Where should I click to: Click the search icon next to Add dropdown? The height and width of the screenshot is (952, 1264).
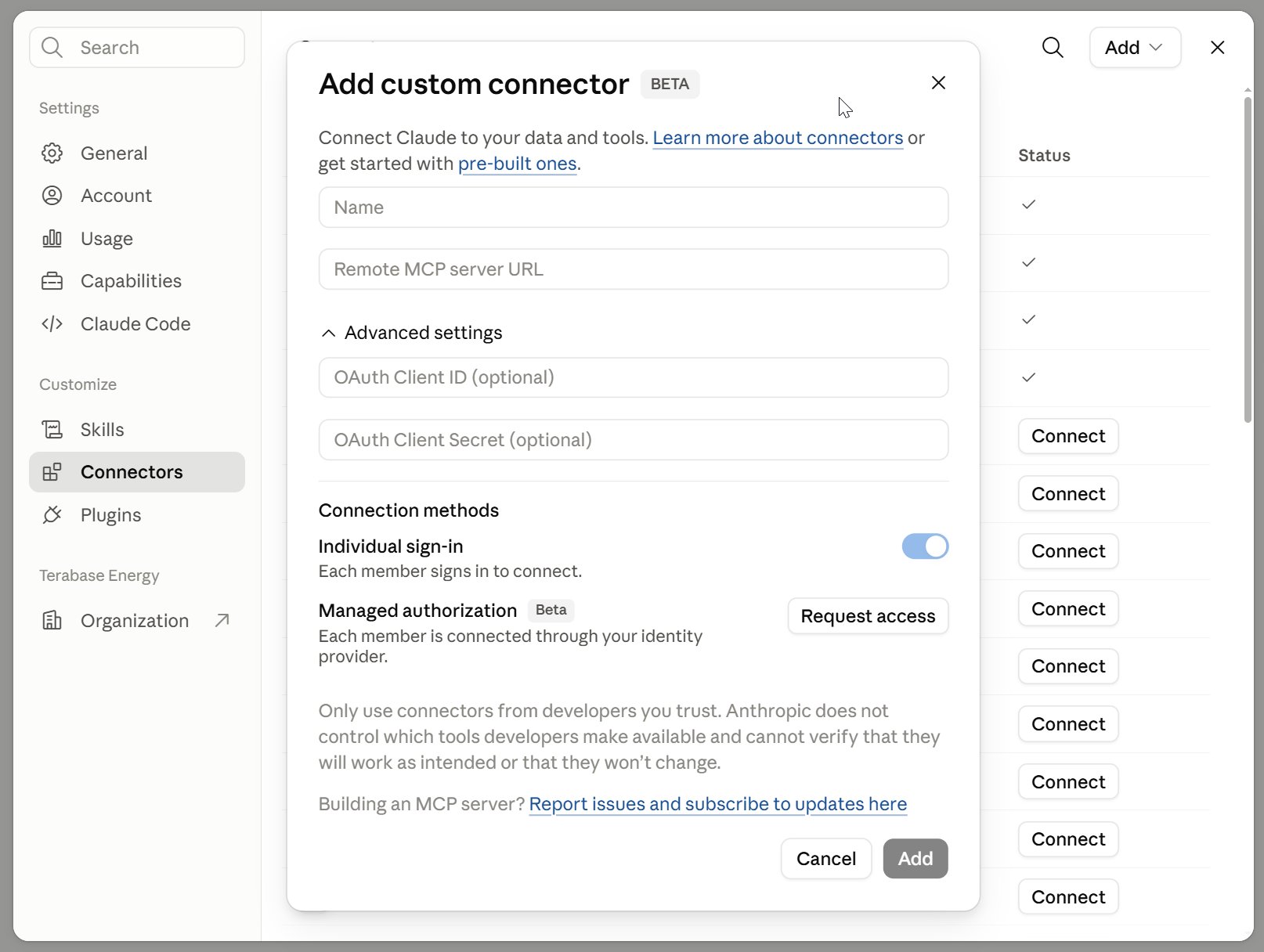pos(1053,47)
